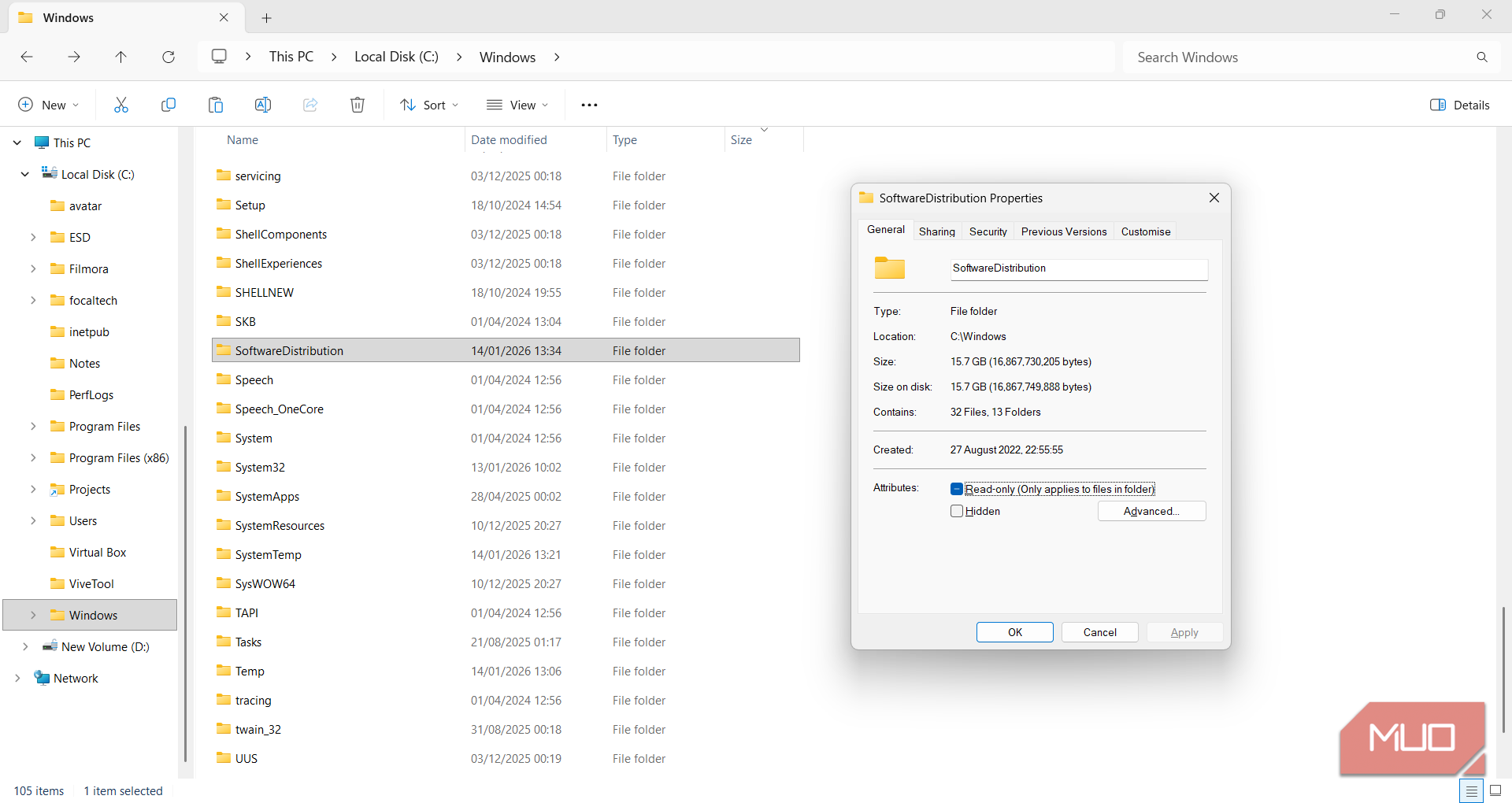
Task: Click the Apply button
Action: pos(1184,632)
